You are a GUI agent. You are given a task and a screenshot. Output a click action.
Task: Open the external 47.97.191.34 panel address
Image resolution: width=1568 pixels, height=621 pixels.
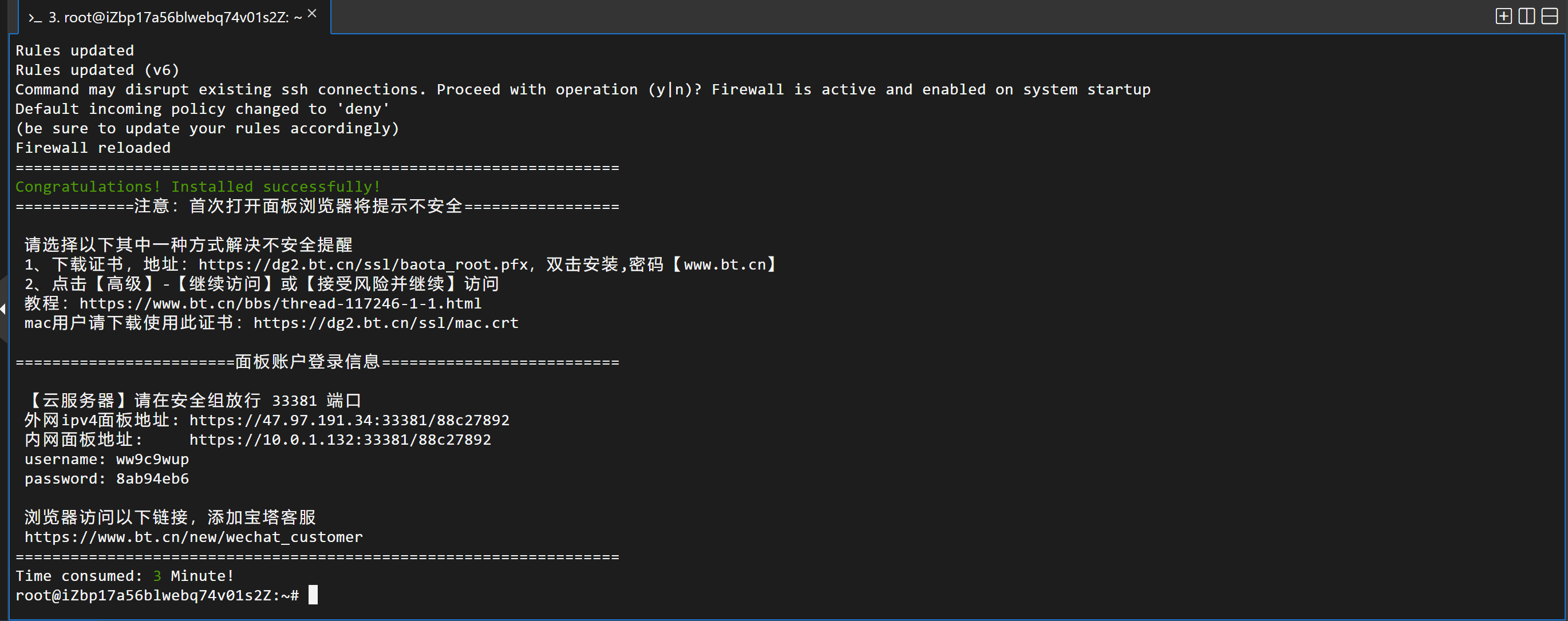[x=349, y=421]
